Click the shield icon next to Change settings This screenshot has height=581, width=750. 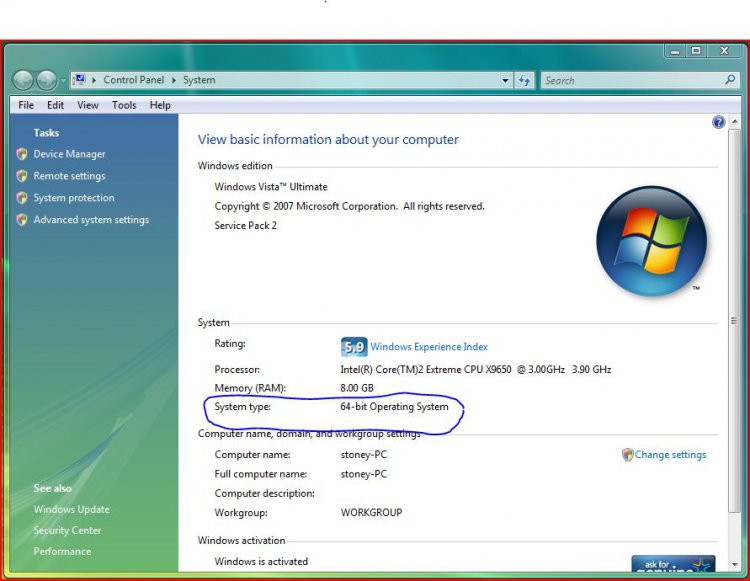(627, 455)
